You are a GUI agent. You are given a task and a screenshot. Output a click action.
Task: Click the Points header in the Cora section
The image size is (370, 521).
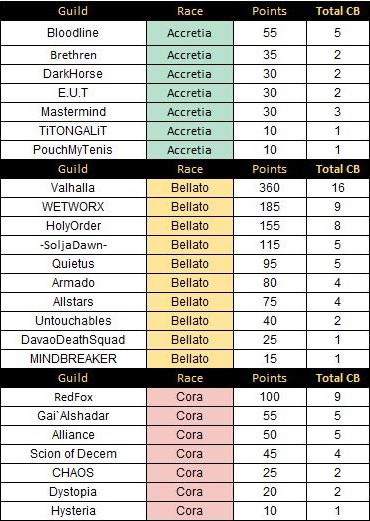point(269,378)
